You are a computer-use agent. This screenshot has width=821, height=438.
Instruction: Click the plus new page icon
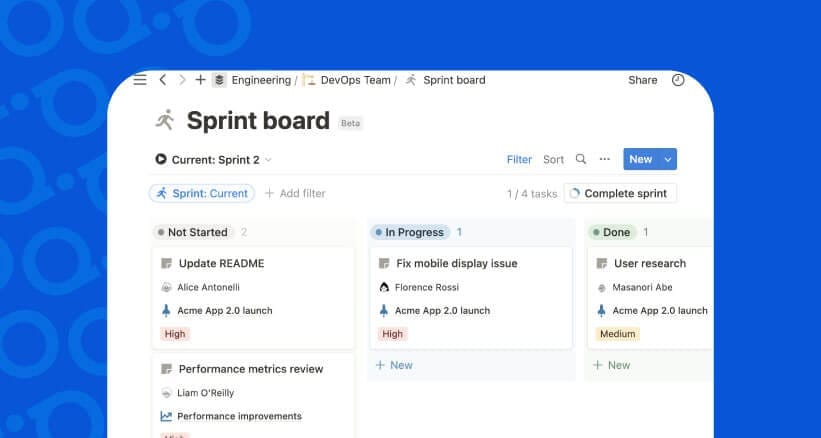(200, 80)
